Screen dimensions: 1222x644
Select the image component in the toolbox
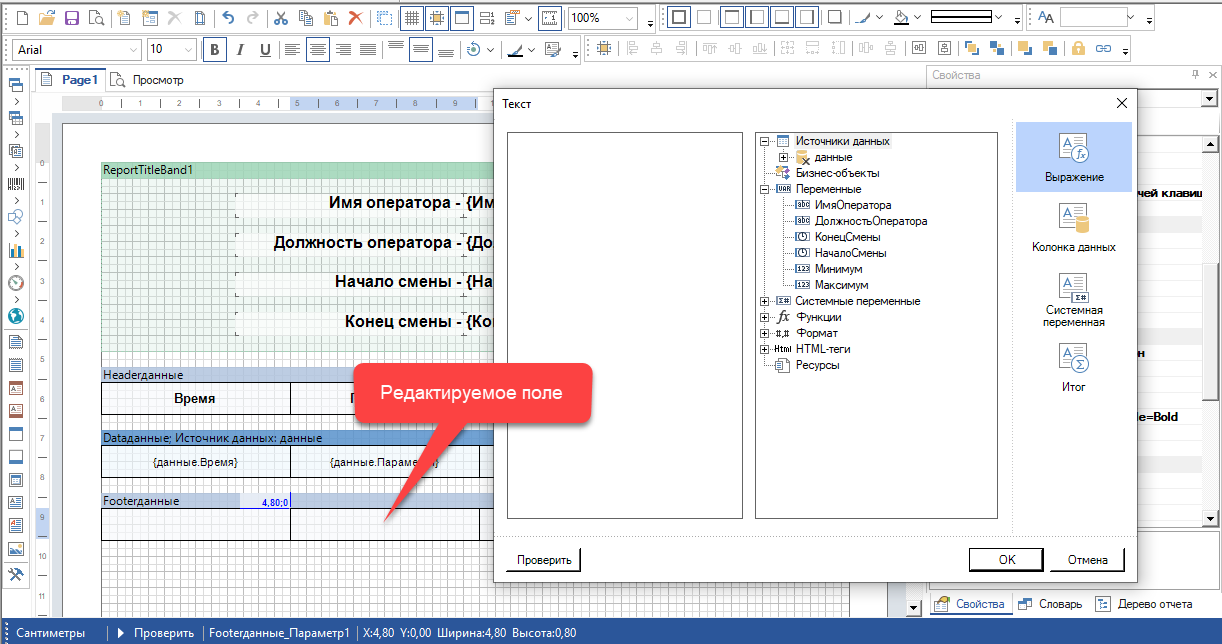click(16, 549)
